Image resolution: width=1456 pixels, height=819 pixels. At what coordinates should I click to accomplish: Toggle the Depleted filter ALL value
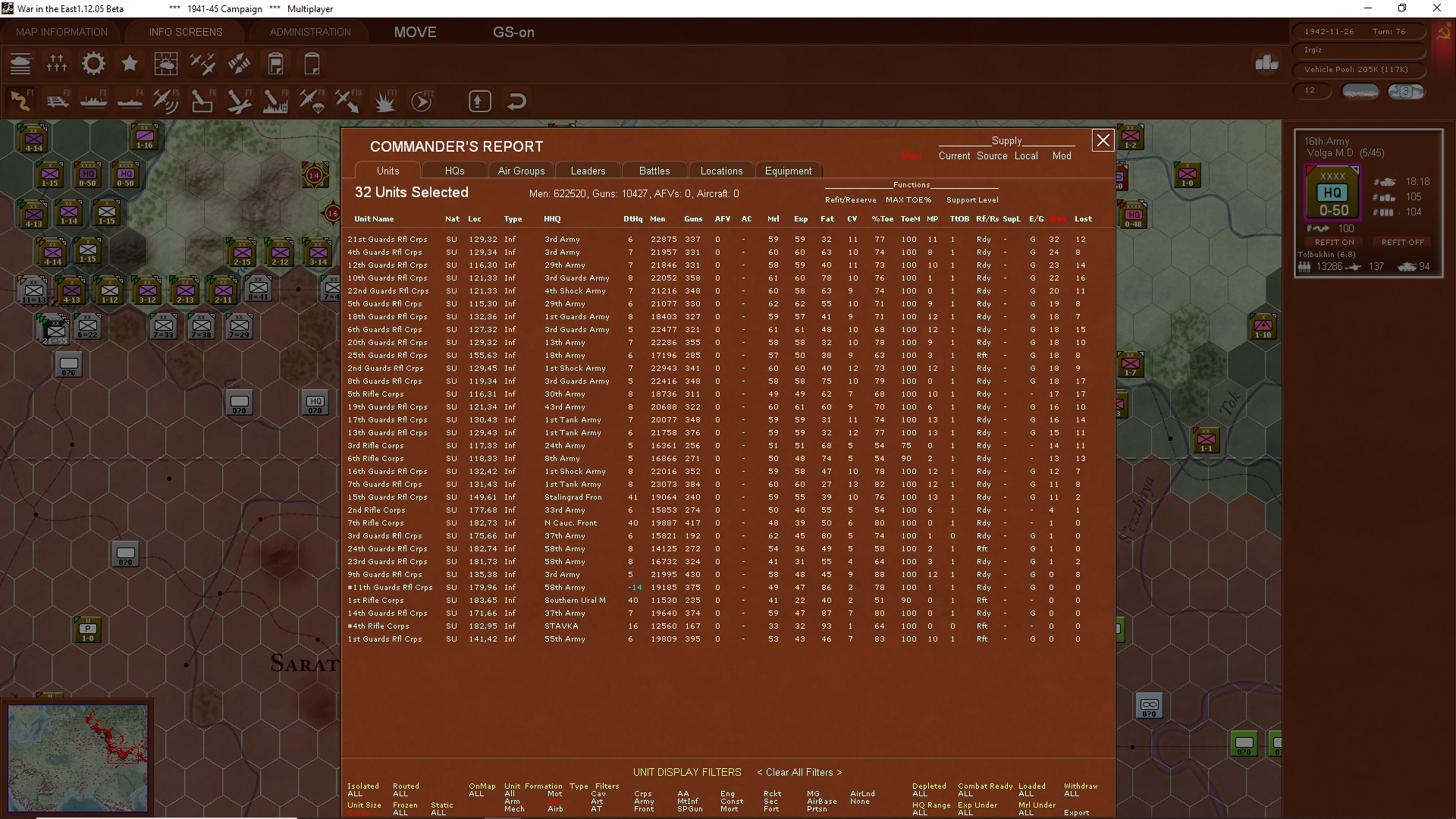[920, 794]
